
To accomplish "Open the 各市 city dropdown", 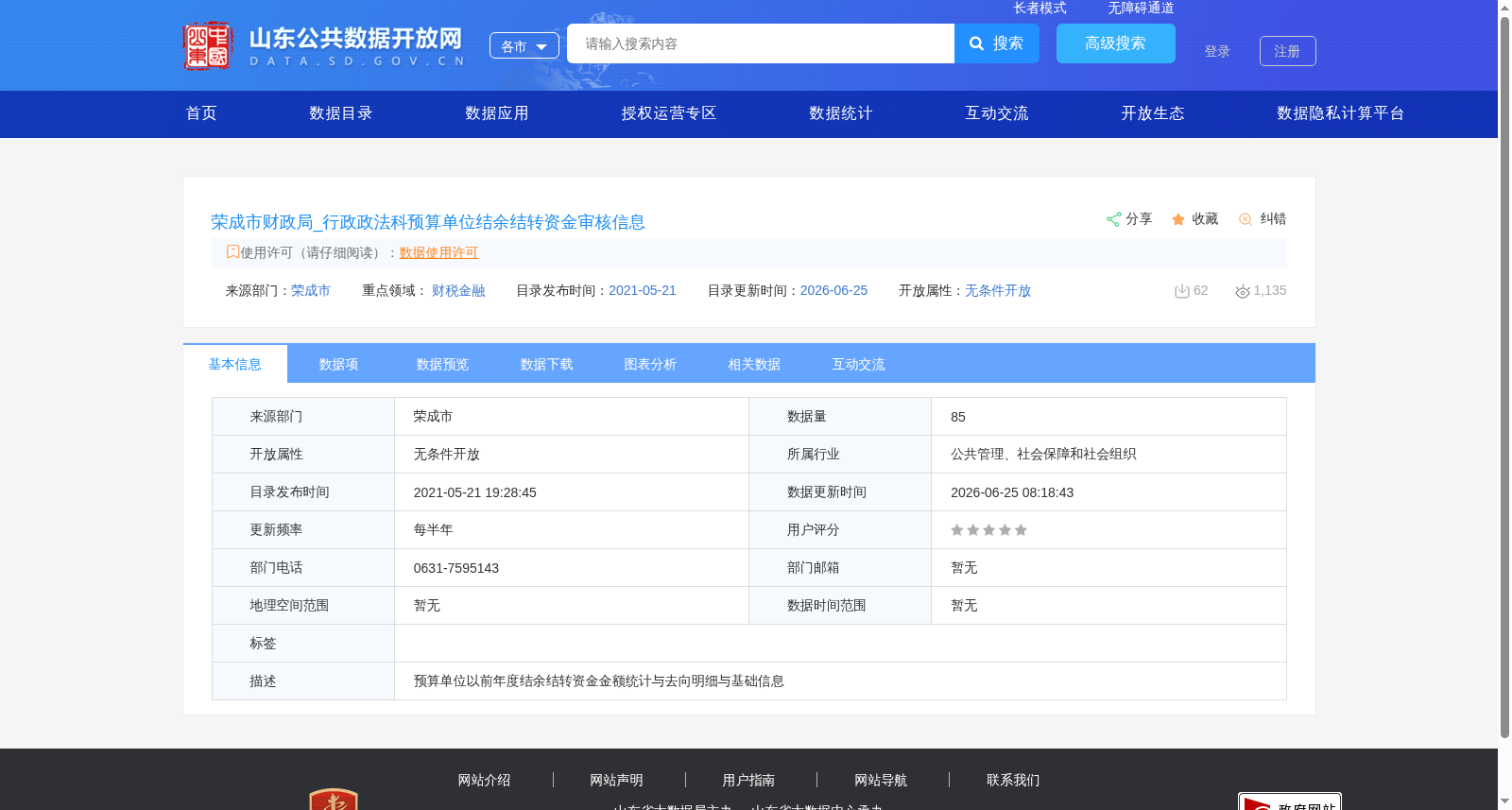I will [x=524, y=45].
